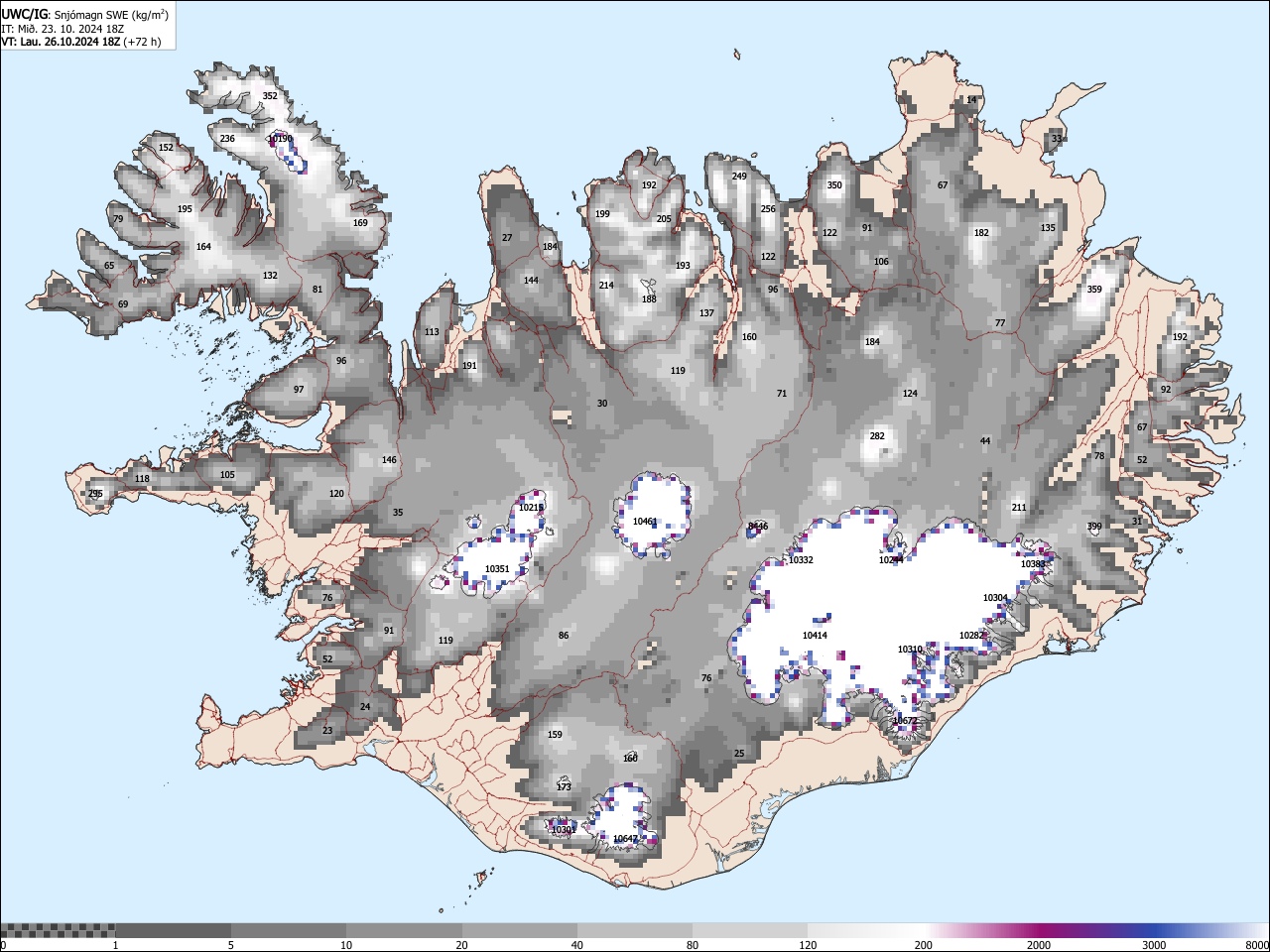Click the map value 359
Image resolution: width=1270 pixels, height=952 pixels.
pyautogui.click(x=1094, y=290)
